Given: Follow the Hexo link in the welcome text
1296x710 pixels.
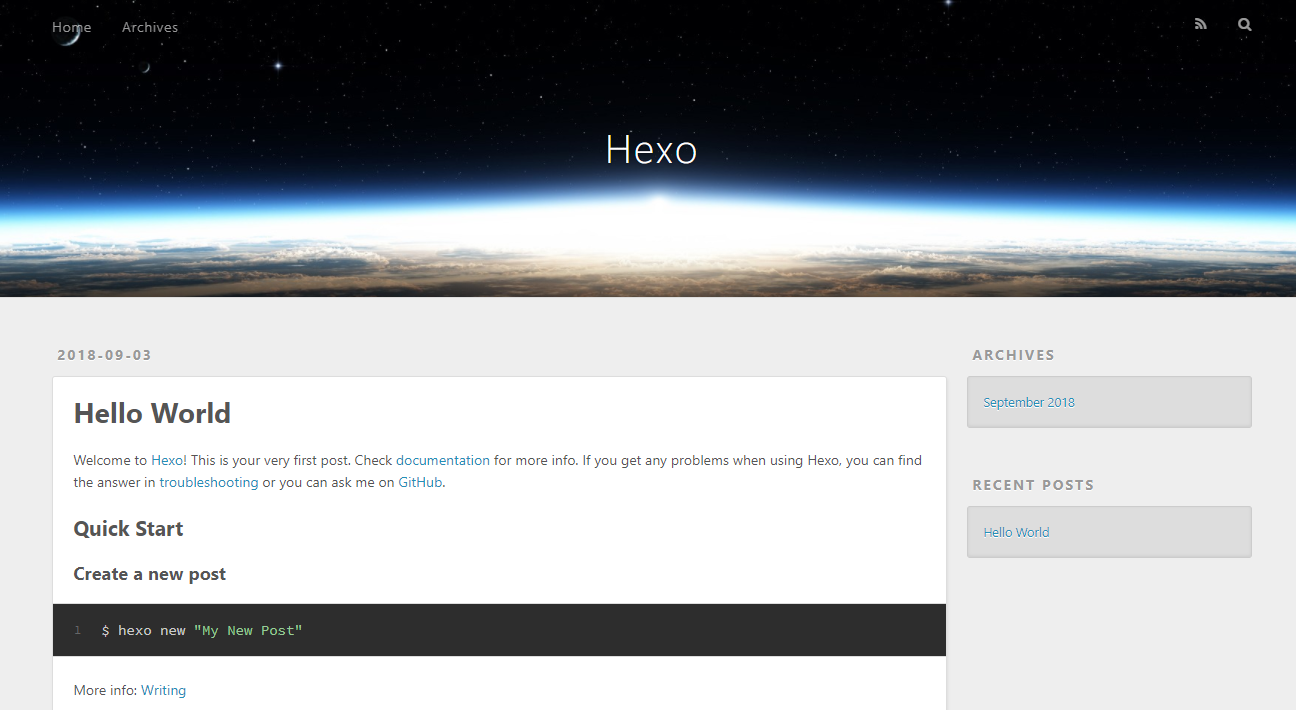Looking at the screenshot, I should tap(167, 461).
